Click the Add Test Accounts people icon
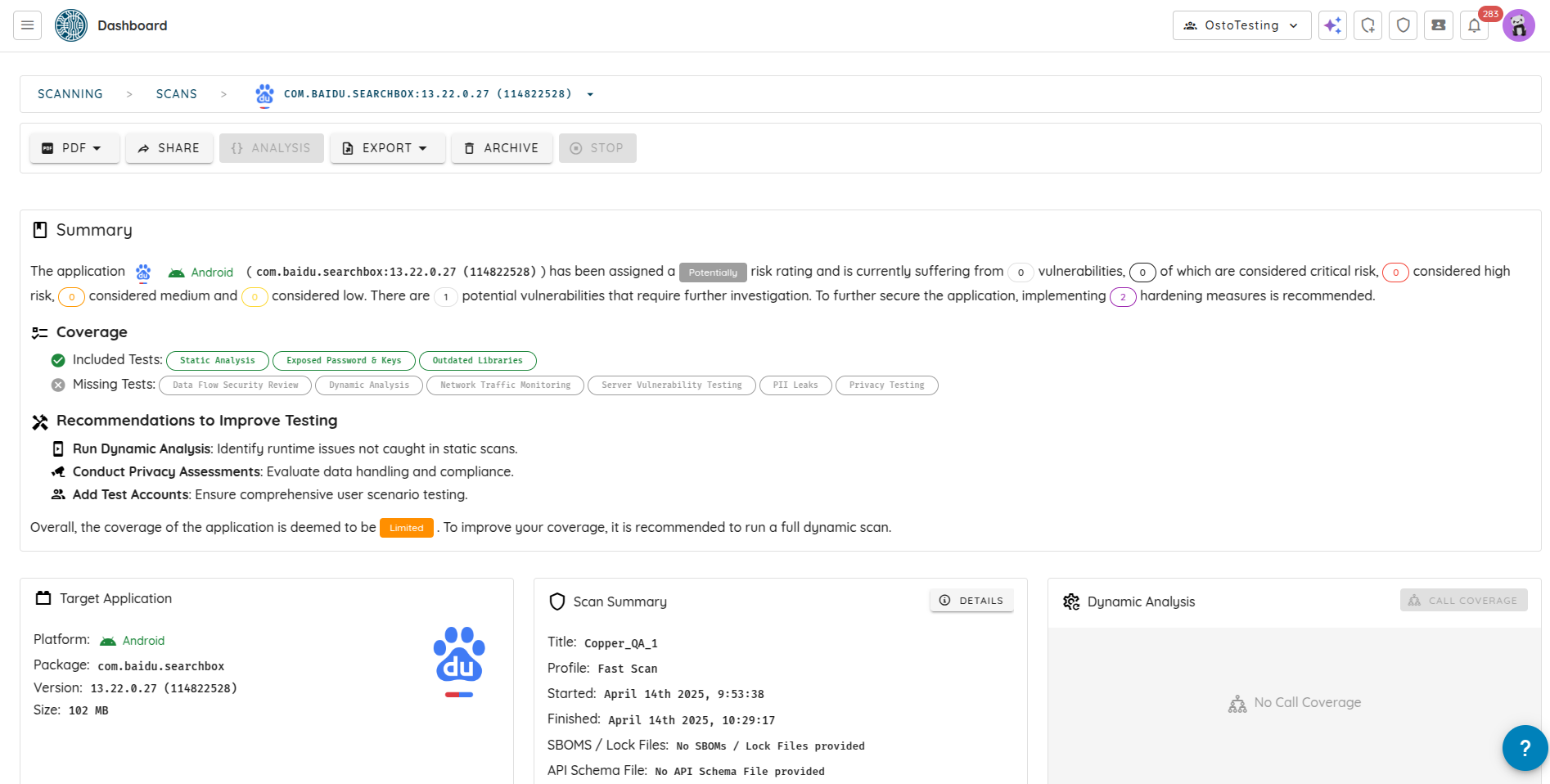Image resolution: width=1550 pixels, height=784 pixels. click(58, 495)
